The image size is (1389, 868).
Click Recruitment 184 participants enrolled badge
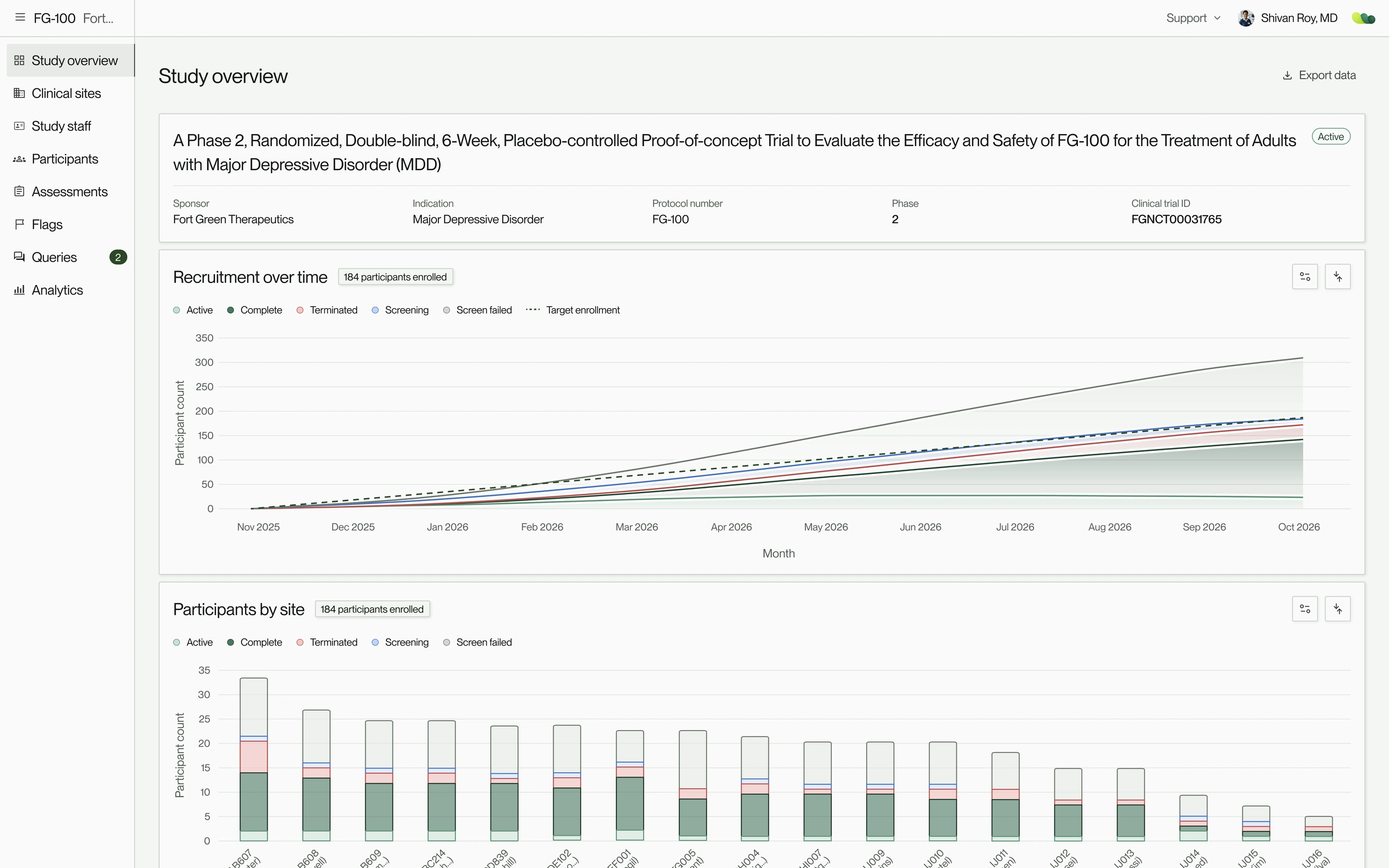click(x=395, y=277)
